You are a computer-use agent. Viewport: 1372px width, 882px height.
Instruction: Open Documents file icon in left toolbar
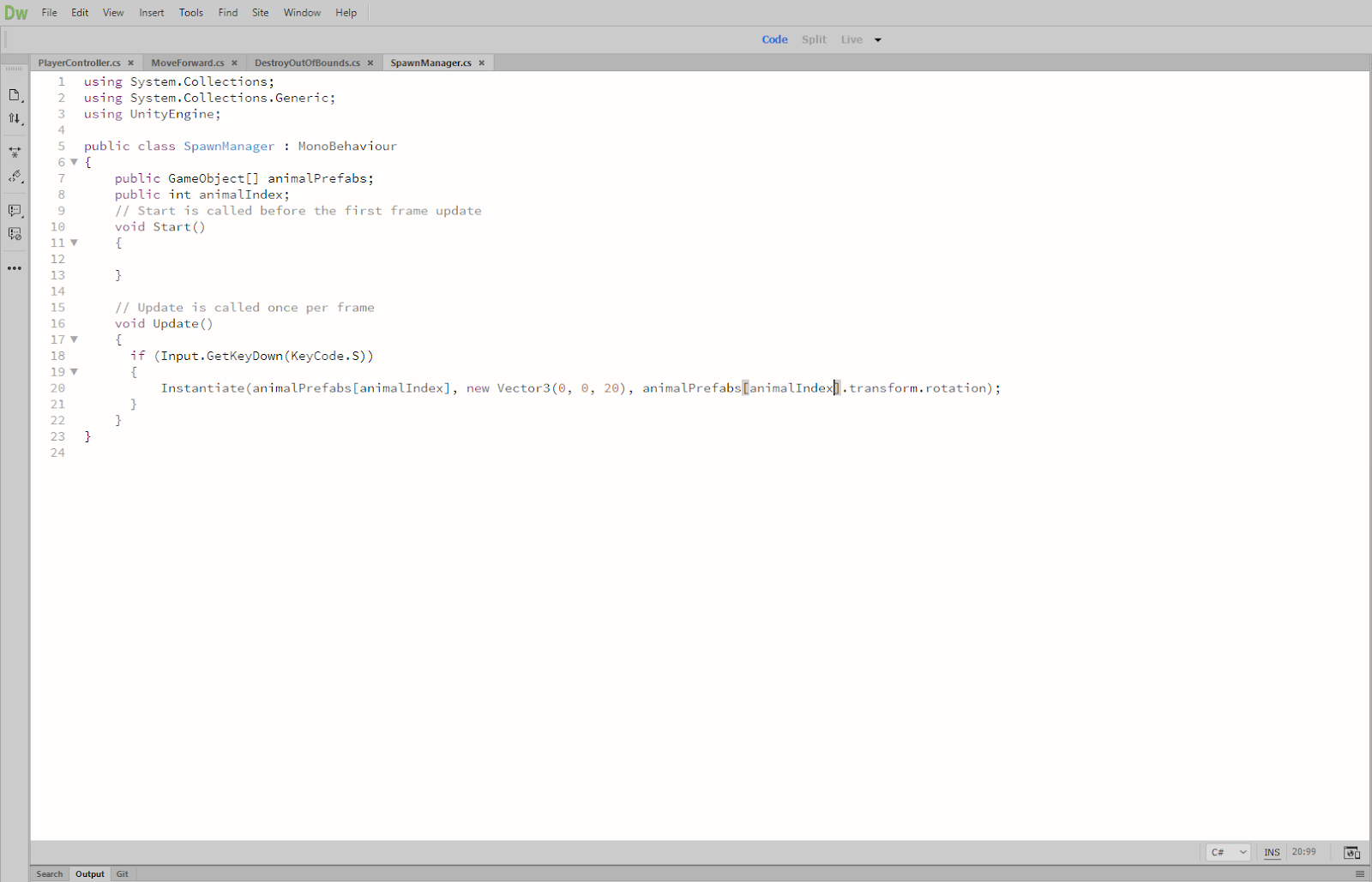coord(15,95)
